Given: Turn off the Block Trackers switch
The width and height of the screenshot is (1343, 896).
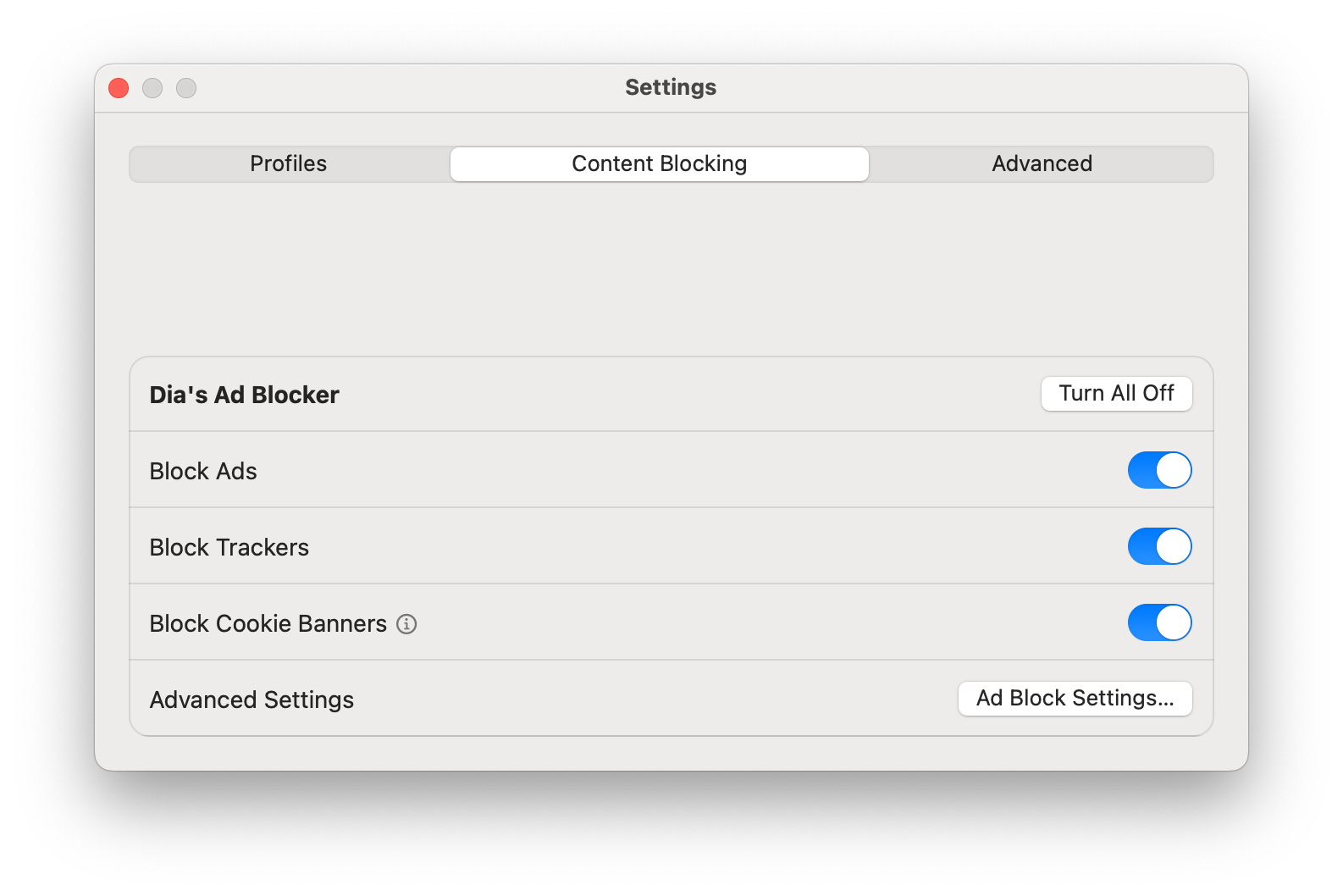Looking at the screenshot, I should tap(1158, 546).
